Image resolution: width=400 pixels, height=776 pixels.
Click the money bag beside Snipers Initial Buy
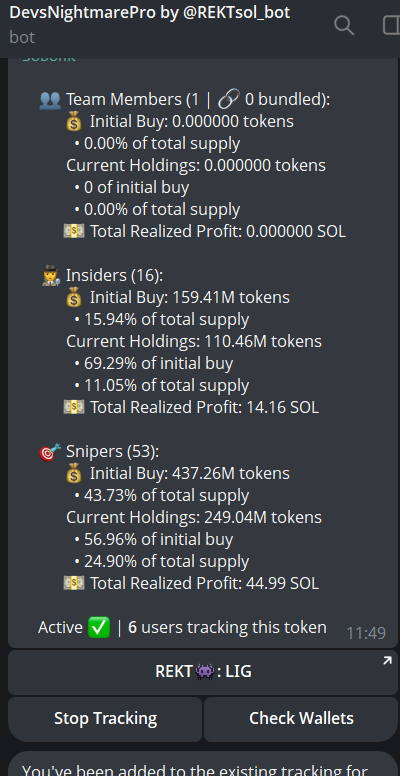point(74,474)
